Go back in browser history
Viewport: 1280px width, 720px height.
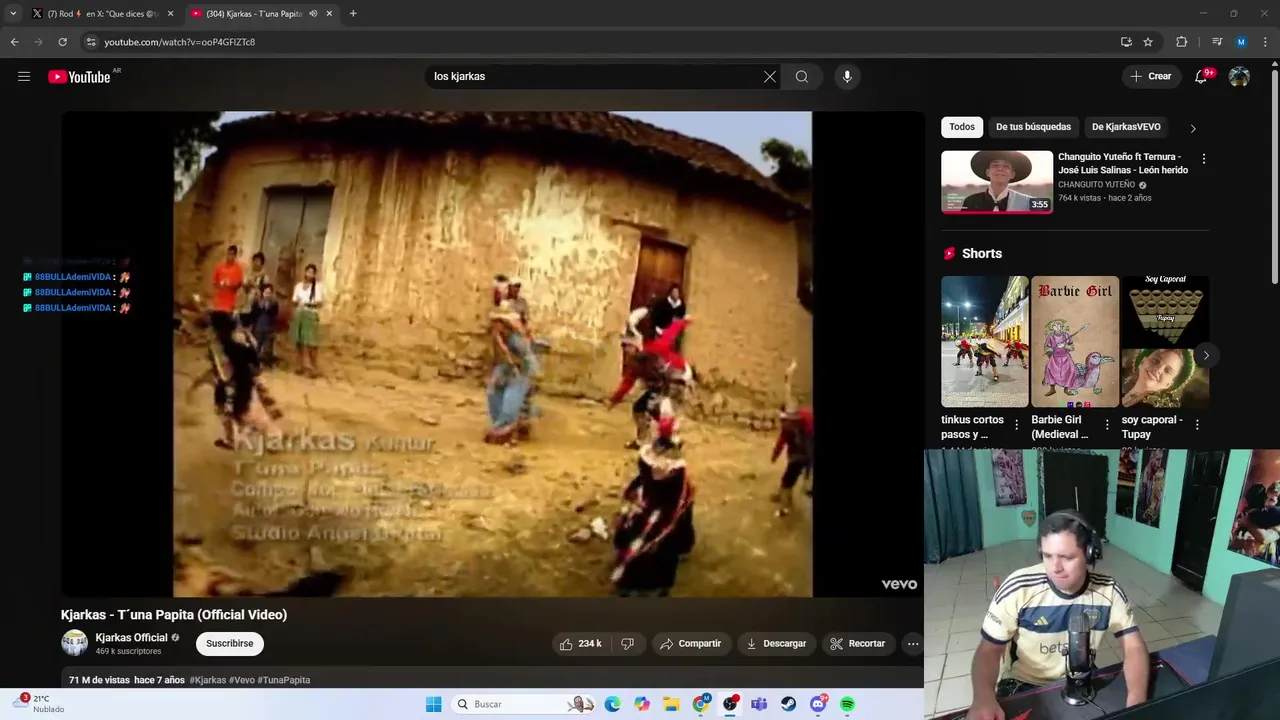click(x=14, y=42)
